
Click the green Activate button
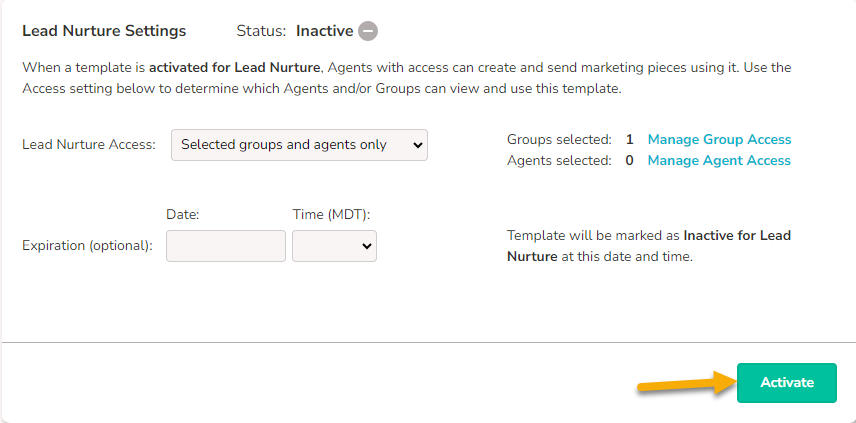point(787,383)
